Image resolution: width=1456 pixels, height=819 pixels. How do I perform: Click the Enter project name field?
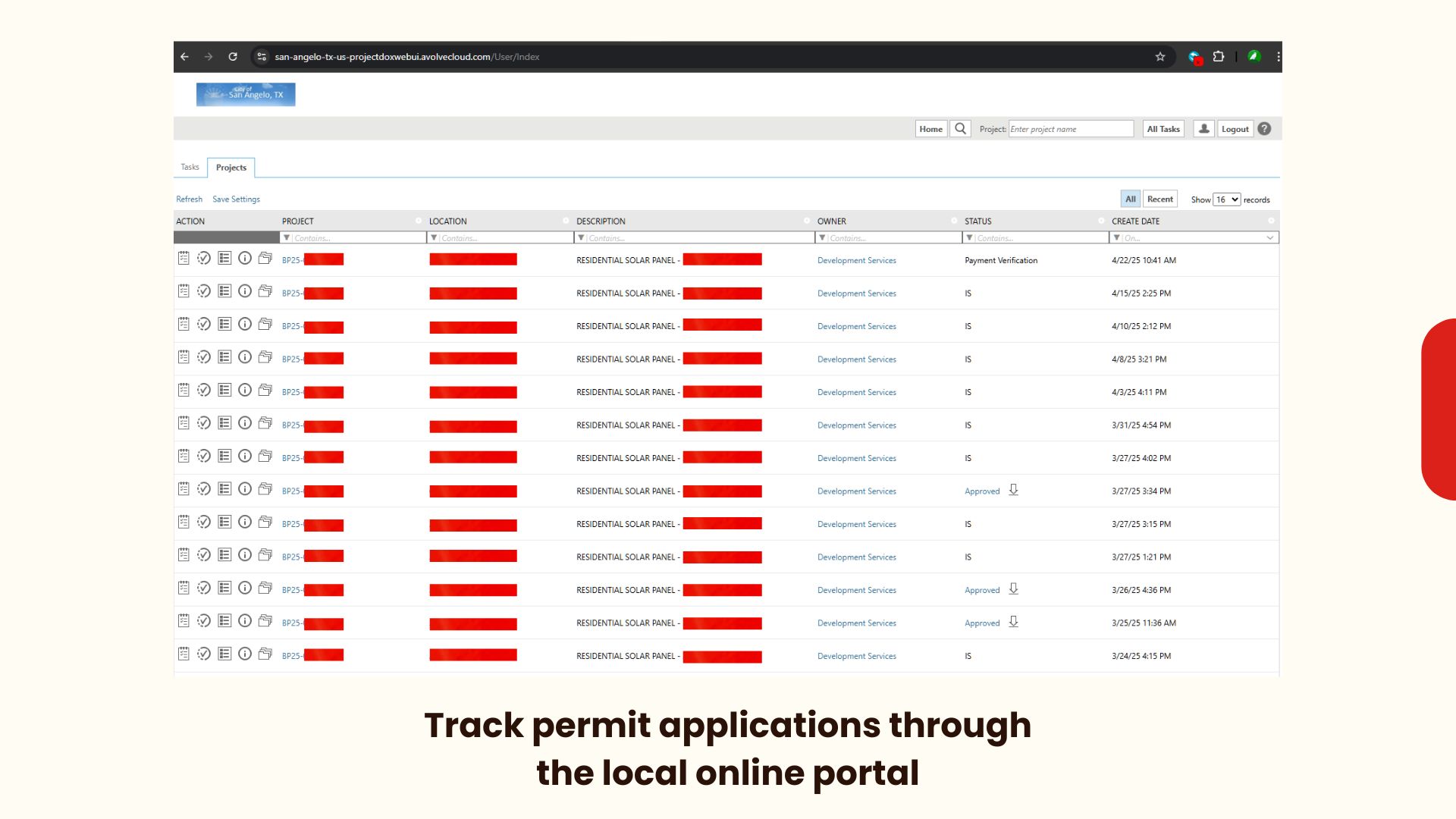click(x=1070, y=129)
